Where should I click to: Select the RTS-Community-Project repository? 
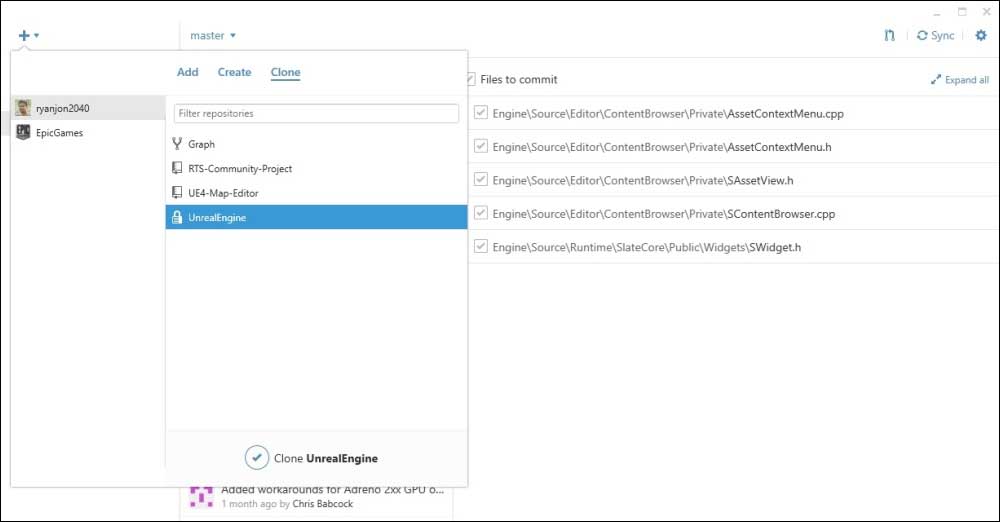[316, 168]
